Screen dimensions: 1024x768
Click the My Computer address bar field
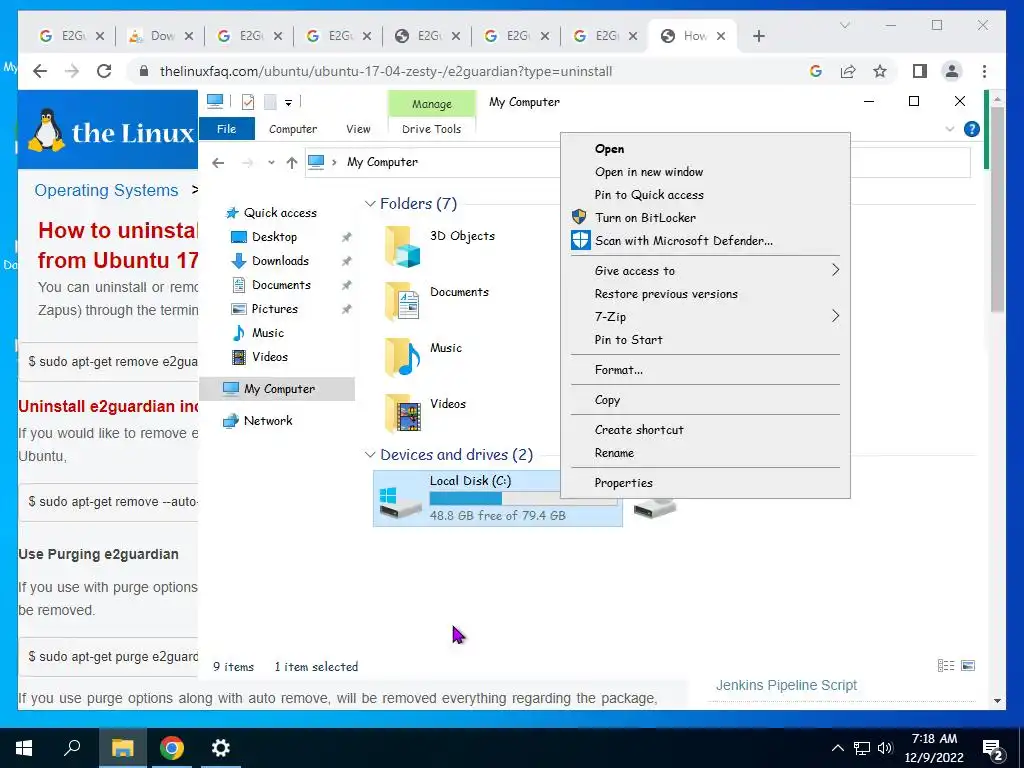click(434, 162)
